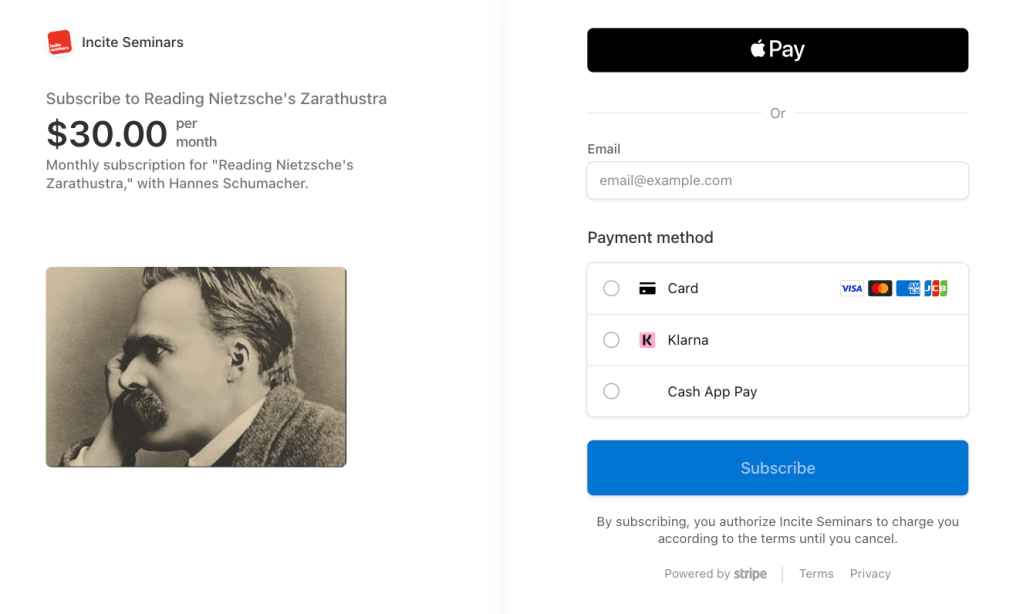Pay with the Apple Pay button
Screen dimensions: 1023x614
click(x=777, y=50)
